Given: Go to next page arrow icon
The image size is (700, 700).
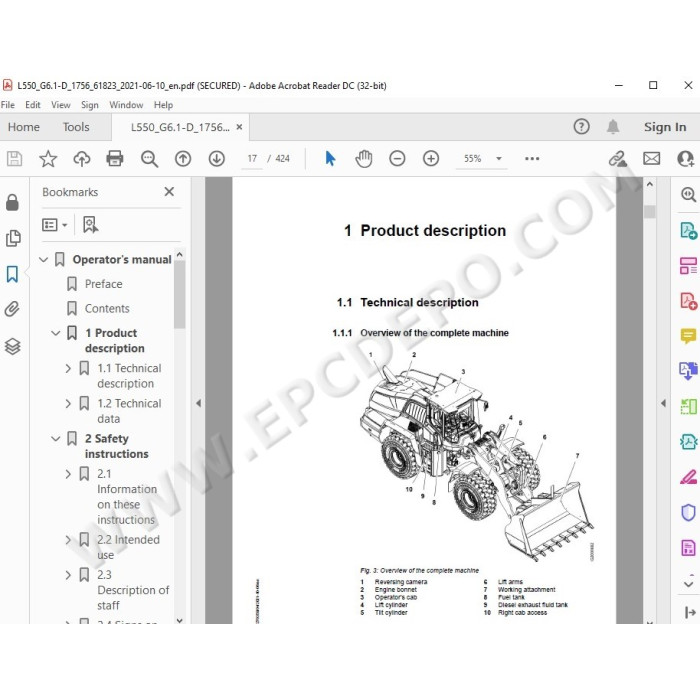Looking at the screenshot, I should click(x=217, y=158).
